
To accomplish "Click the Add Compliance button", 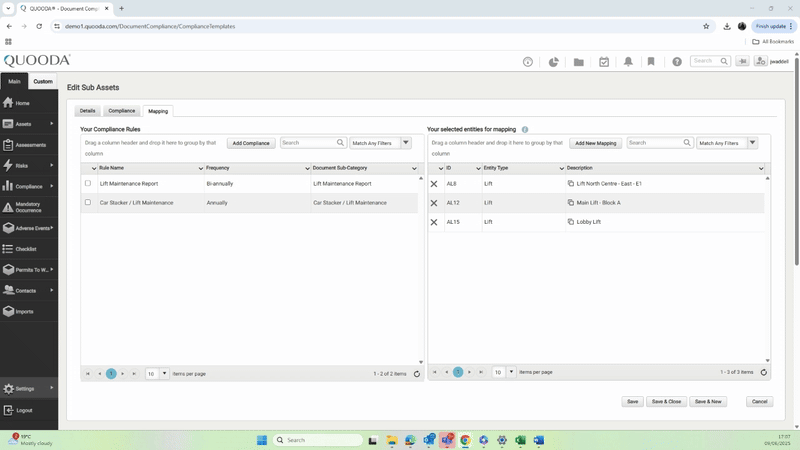I will (251, 143).
